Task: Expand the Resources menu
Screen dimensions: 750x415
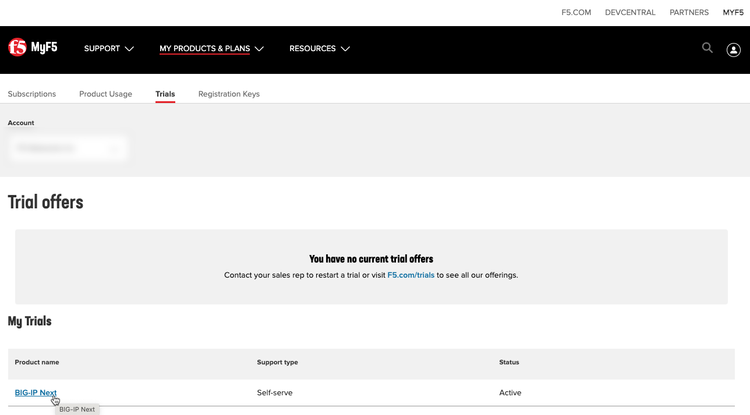Action: click(320, 48)
